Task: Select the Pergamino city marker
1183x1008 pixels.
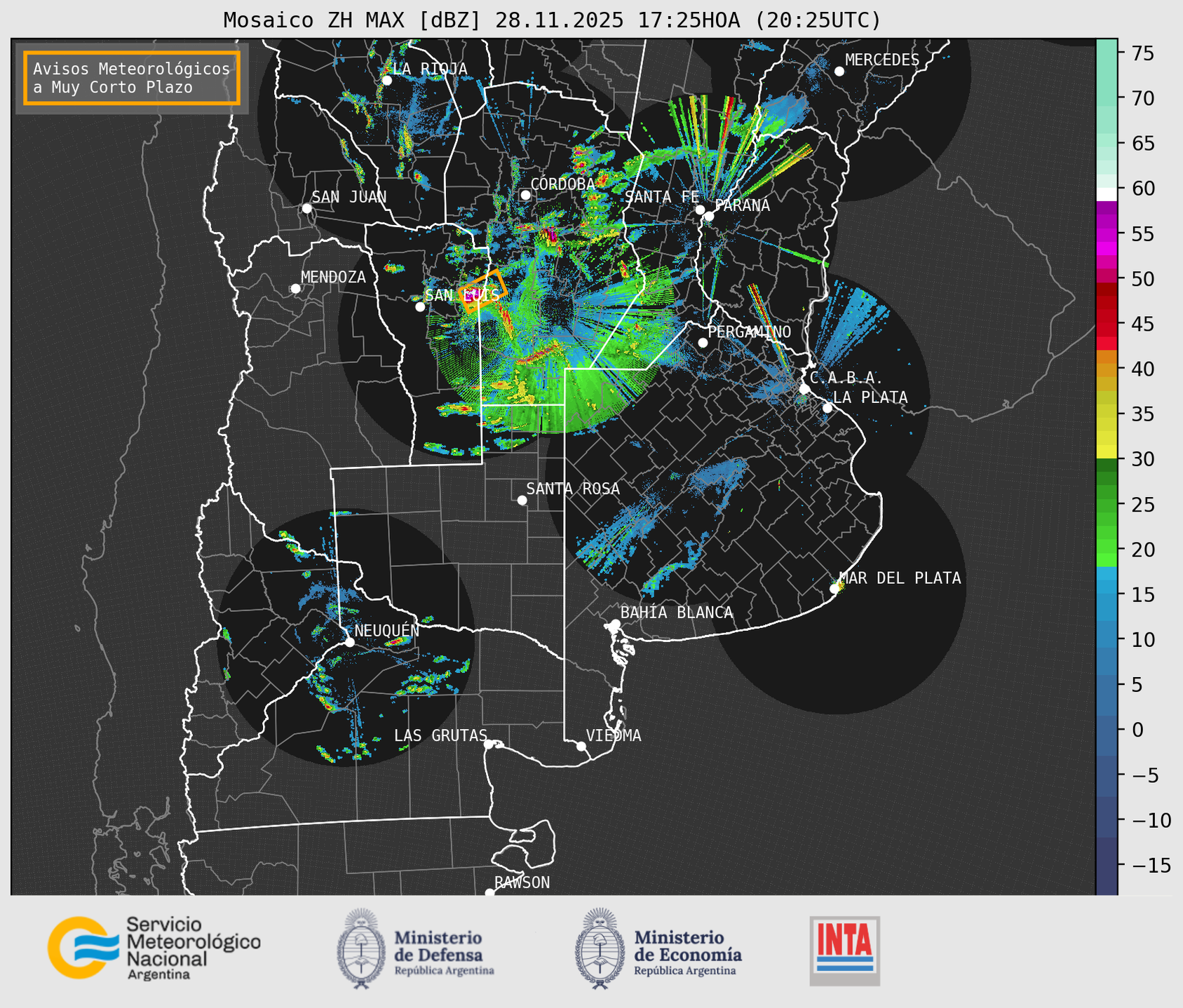Action: pos(703,343)
